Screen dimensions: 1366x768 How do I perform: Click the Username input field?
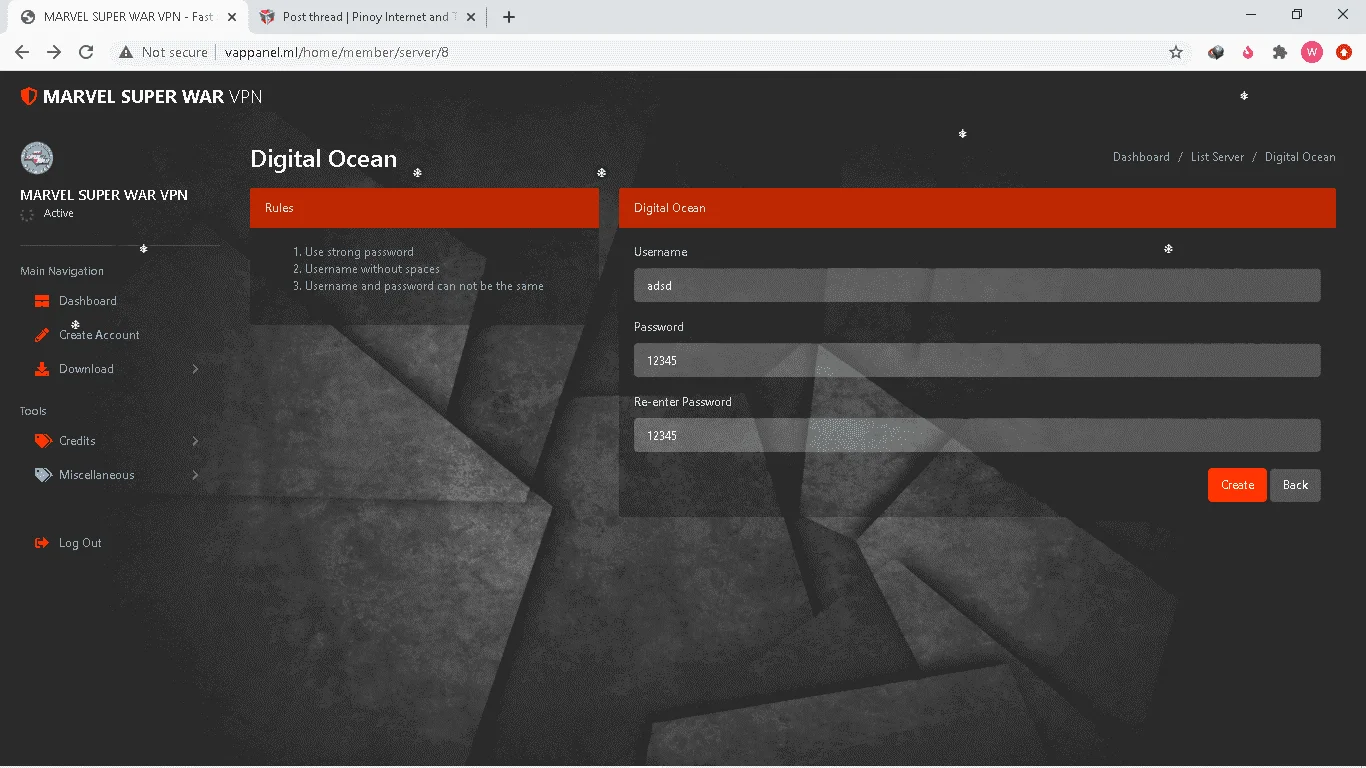pyautogui.click(x=977, y=285)
